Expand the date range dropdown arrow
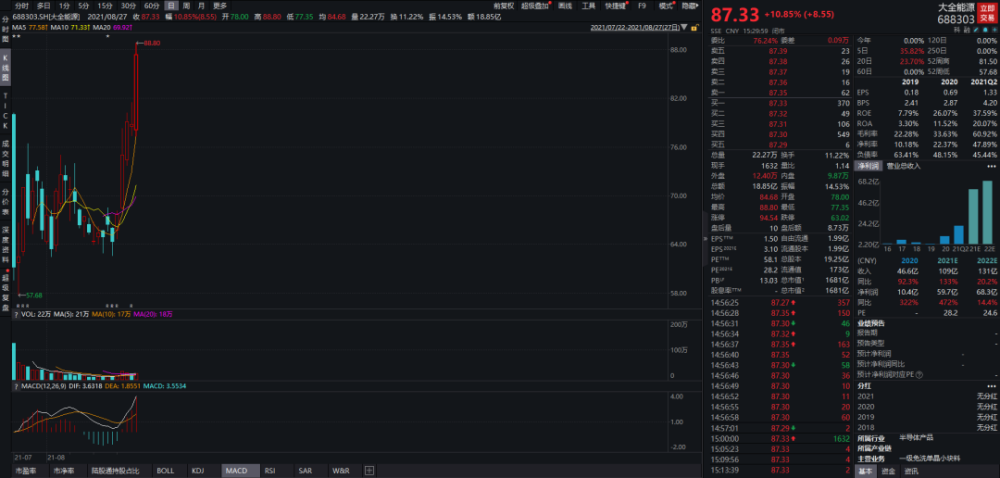 pyautogui.click(x=684, y=28)
